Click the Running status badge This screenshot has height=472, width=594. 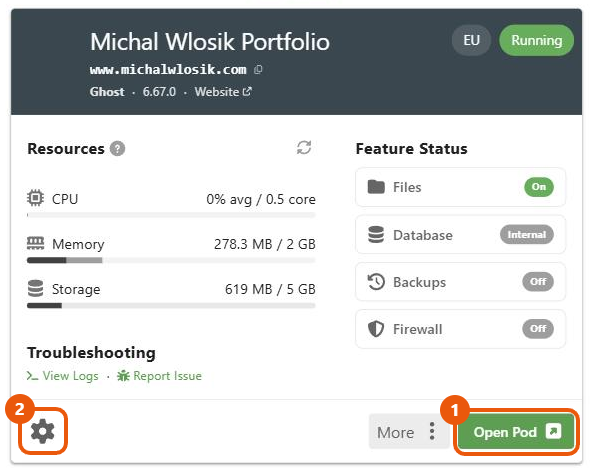point(536,40)
